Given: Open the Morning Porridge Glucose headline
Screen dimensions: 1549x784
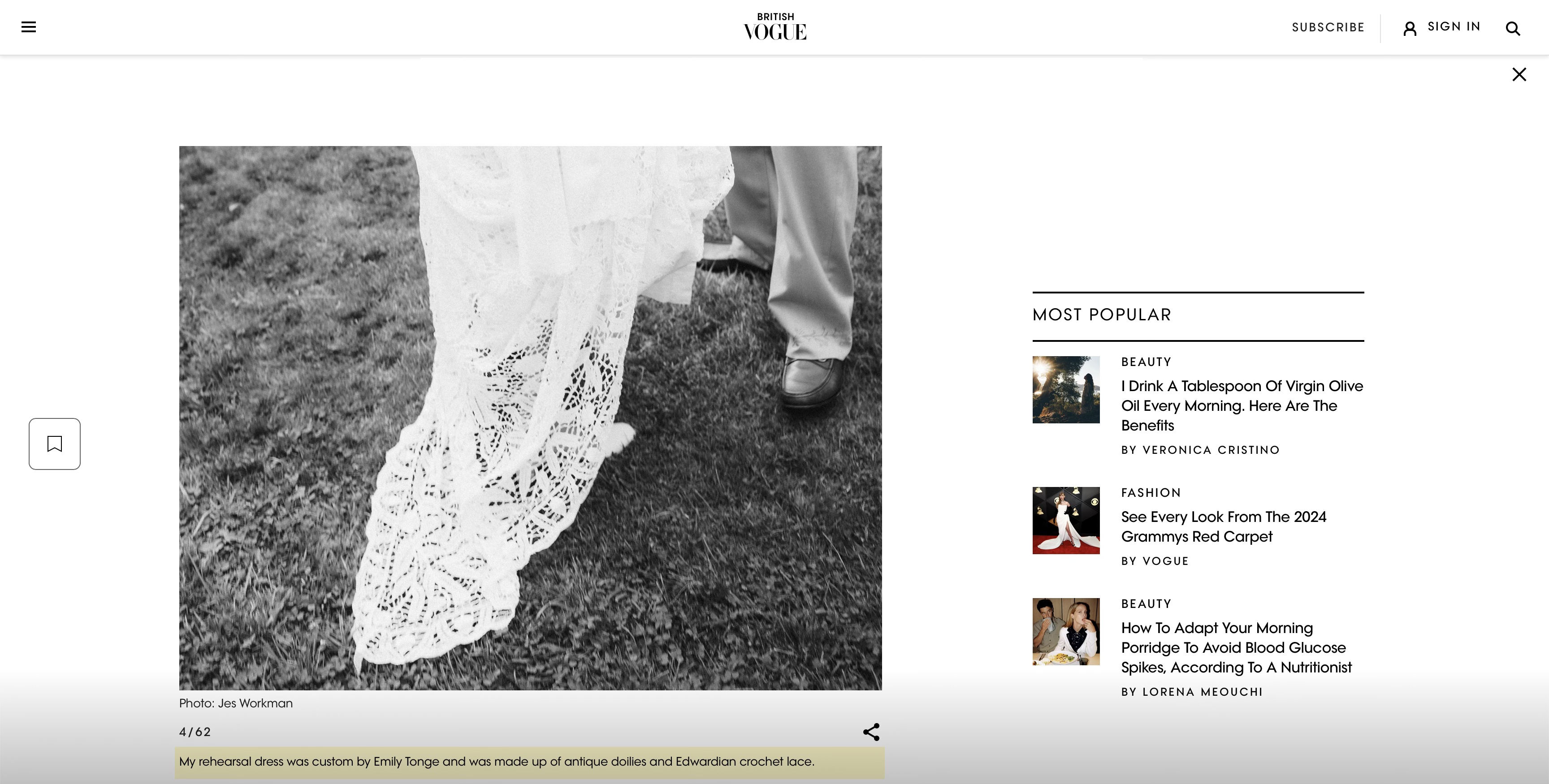Looking at the screenshot, I should tap(1236, 647).
